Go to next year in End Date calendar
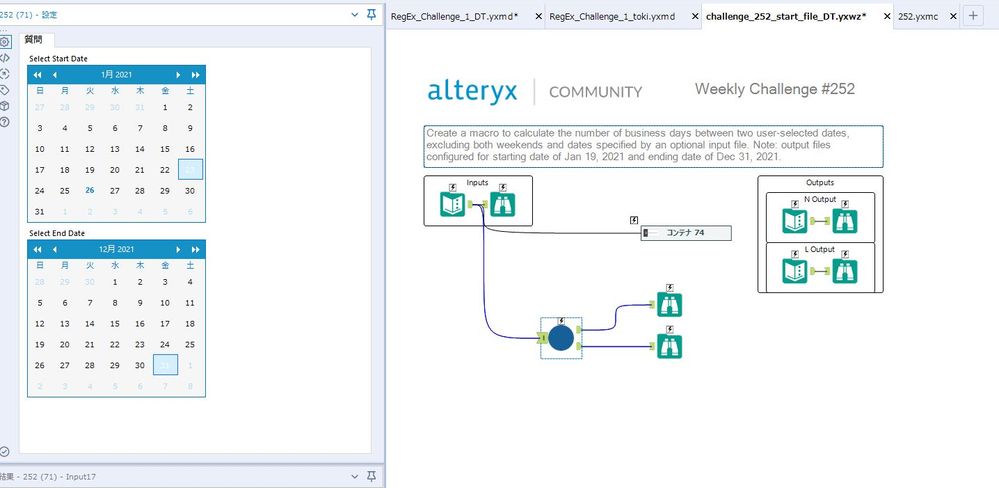The height and width of the screenshot is (488, 999). [195, 249]
